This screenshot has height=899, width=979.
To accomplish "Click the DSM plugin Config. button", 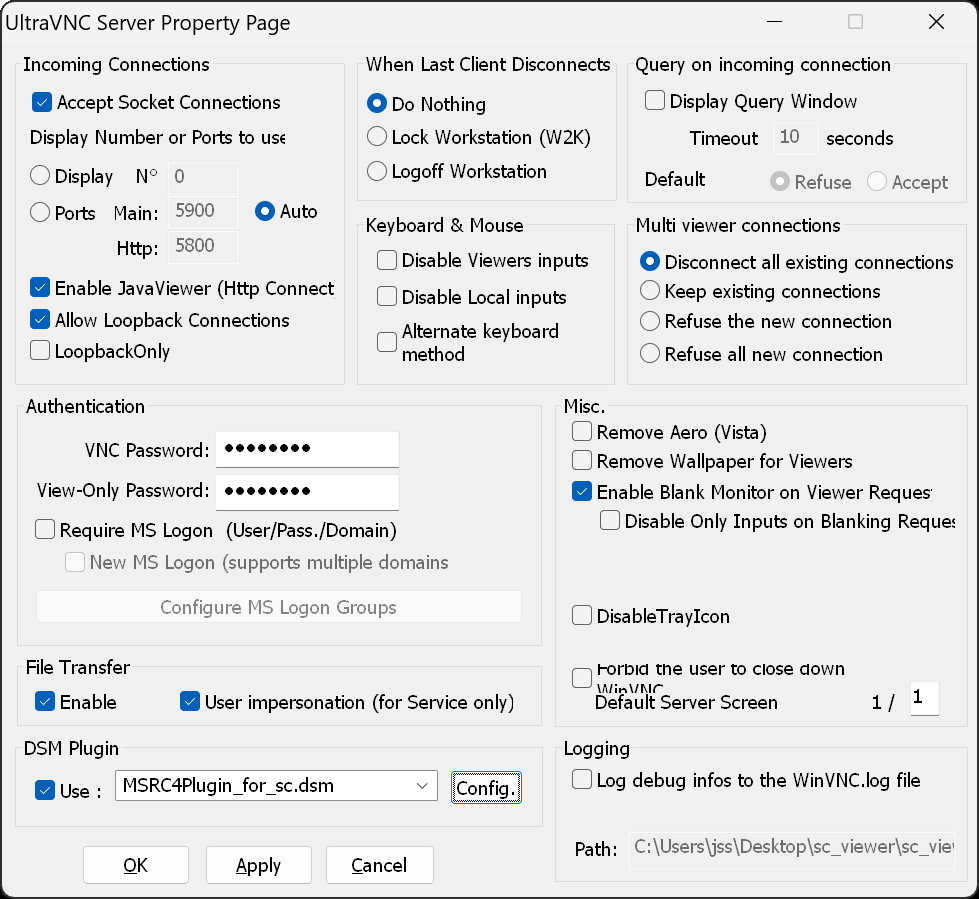I will 486,788.
